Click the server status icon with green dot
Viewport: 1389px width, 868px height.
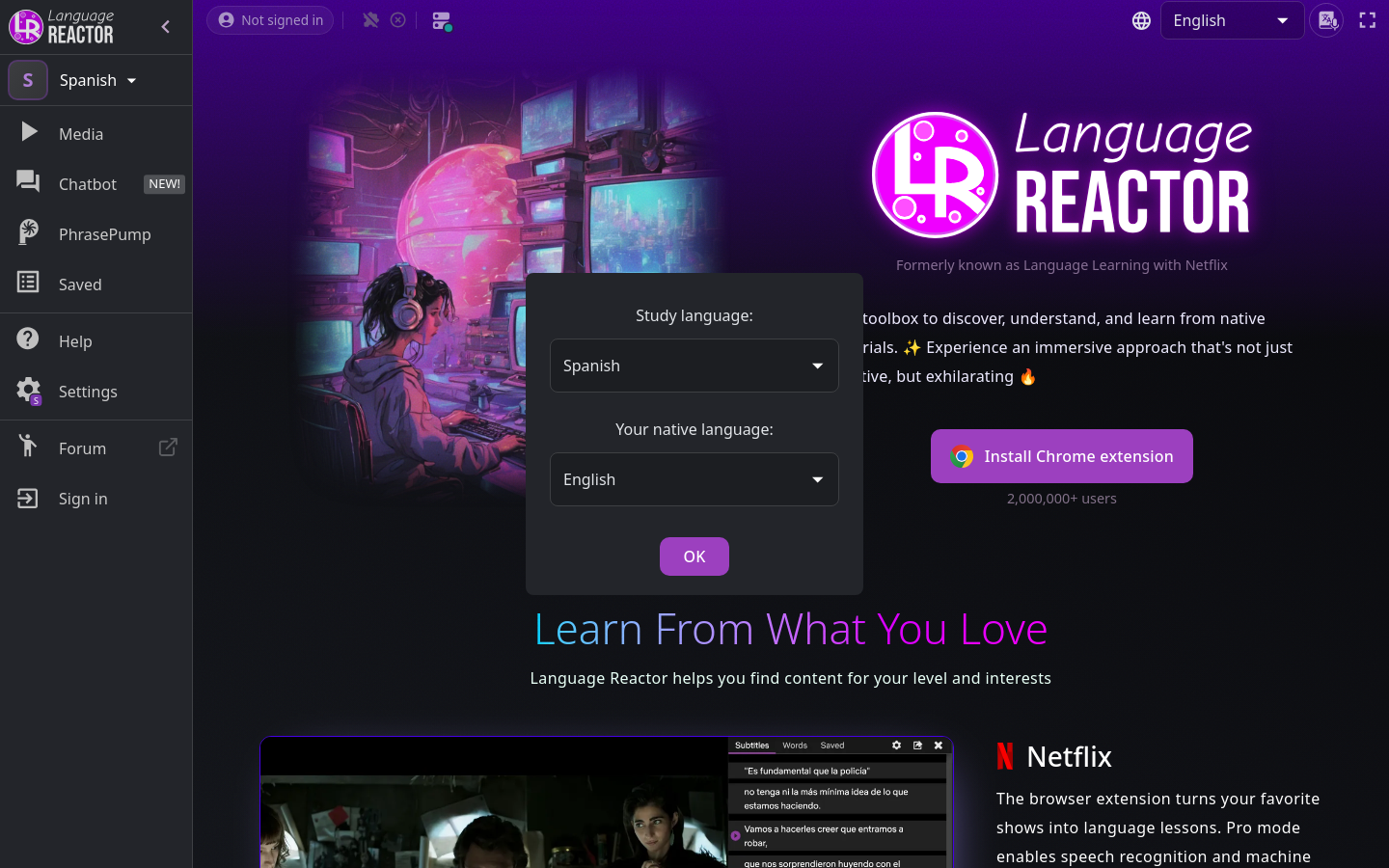tap(442, 21)
